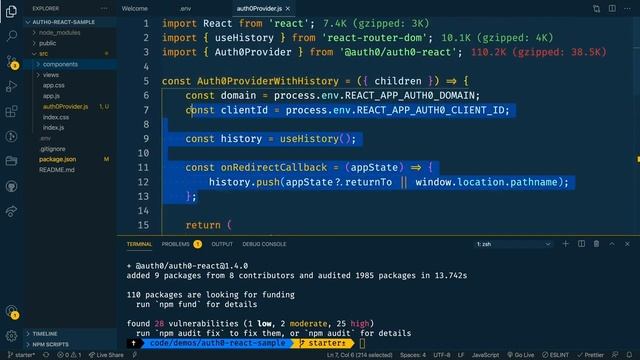Select the auth0Provider.js editor tab
The image size is (640, 360).
(259, 9)
